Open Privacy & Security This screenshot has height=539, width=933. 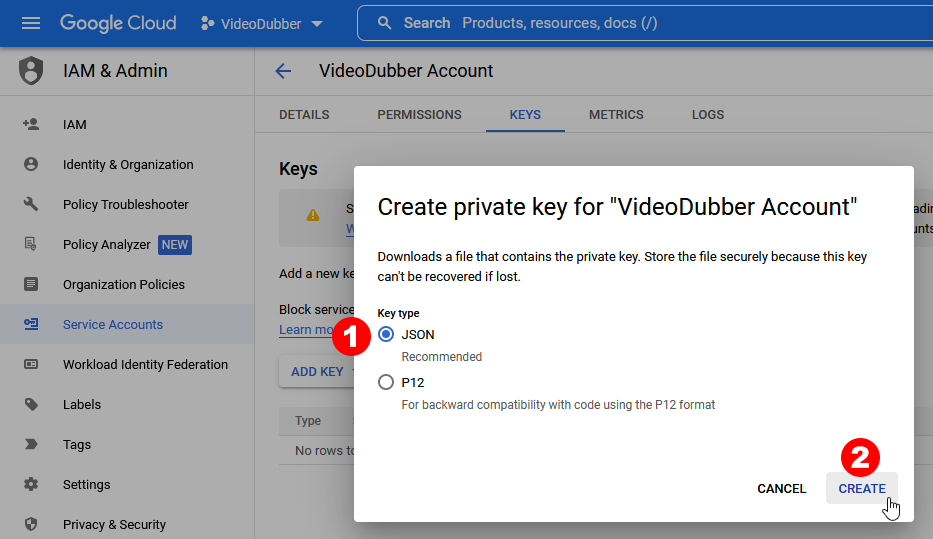pyautogui.click(x=114, y=525)
